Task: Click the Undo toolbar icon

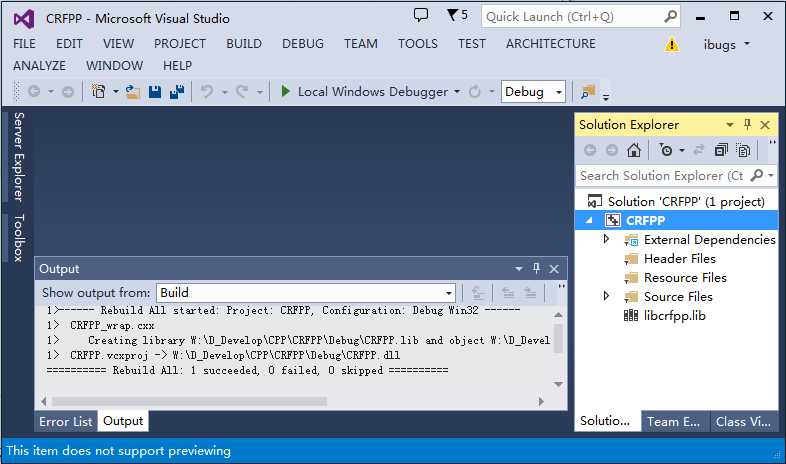Action: point(207,92)
